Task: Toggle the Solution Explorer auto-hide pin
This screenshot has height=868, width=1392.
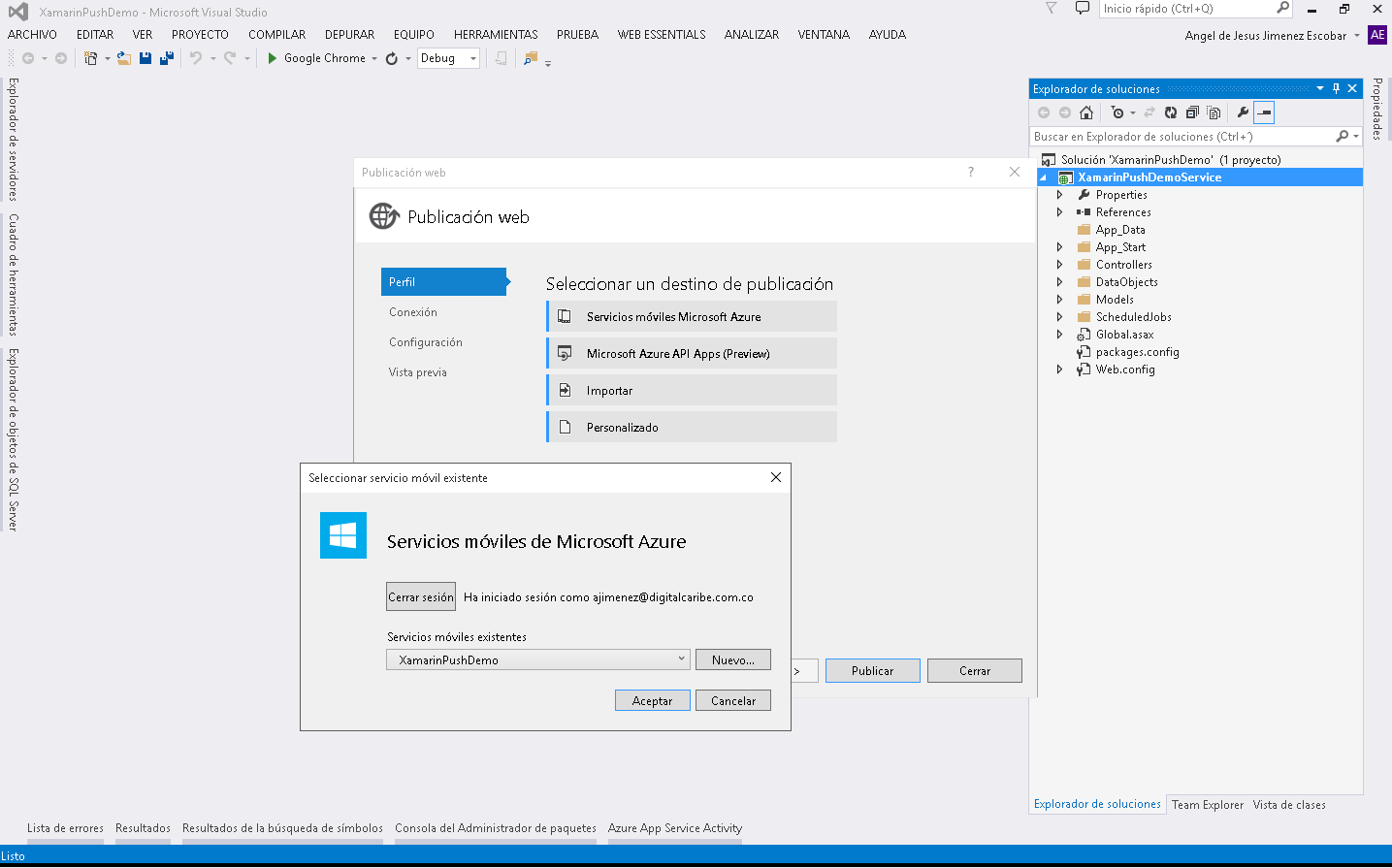Action: [x=1336, y=88]
